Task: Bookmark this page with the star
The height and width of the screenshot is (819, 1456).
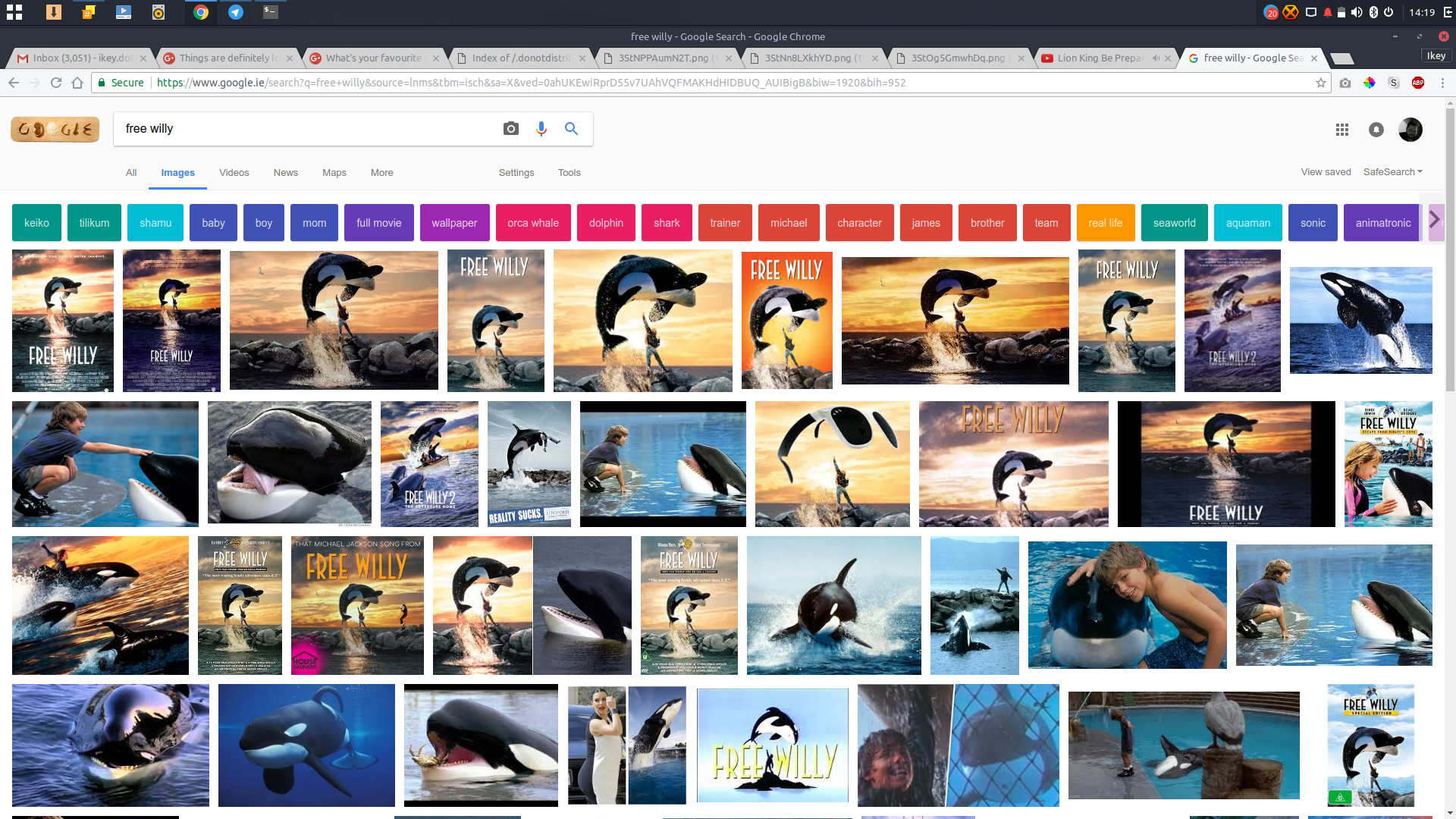Action: [1321, 83]
